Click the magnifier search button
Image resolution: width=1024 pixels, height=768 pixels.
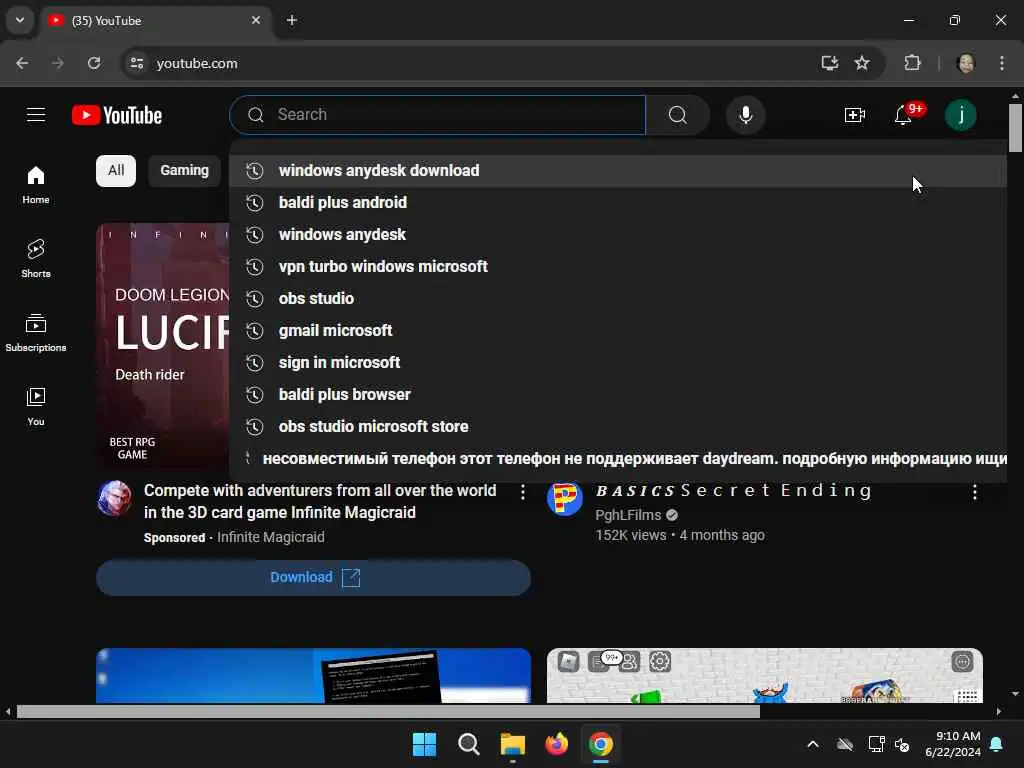tap(678, 115)
